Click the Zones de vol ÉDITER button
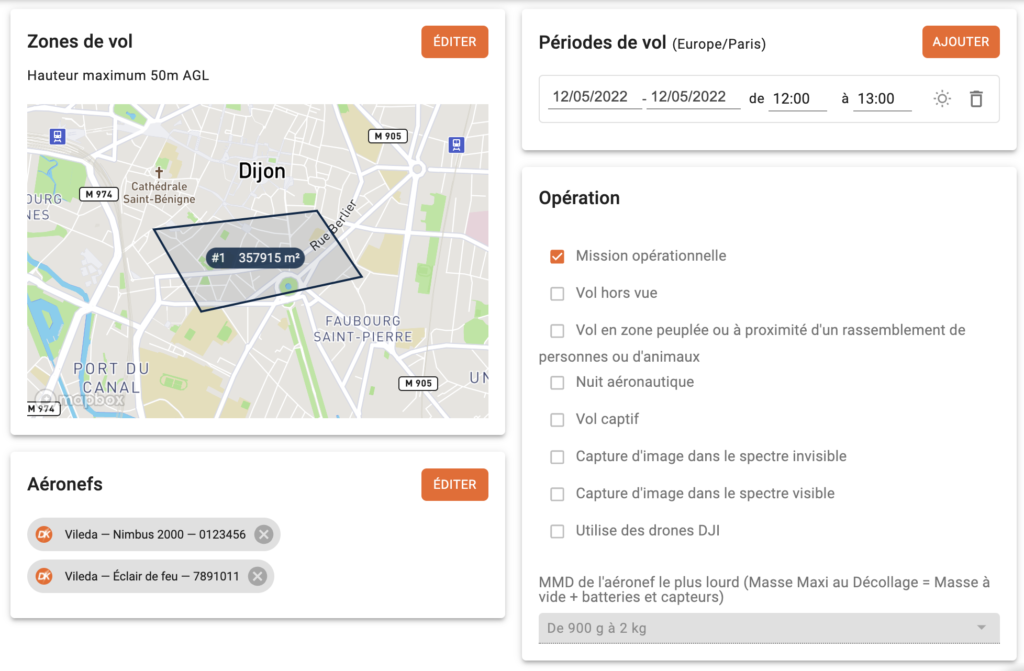1024x671 pixels. point(454,42)
